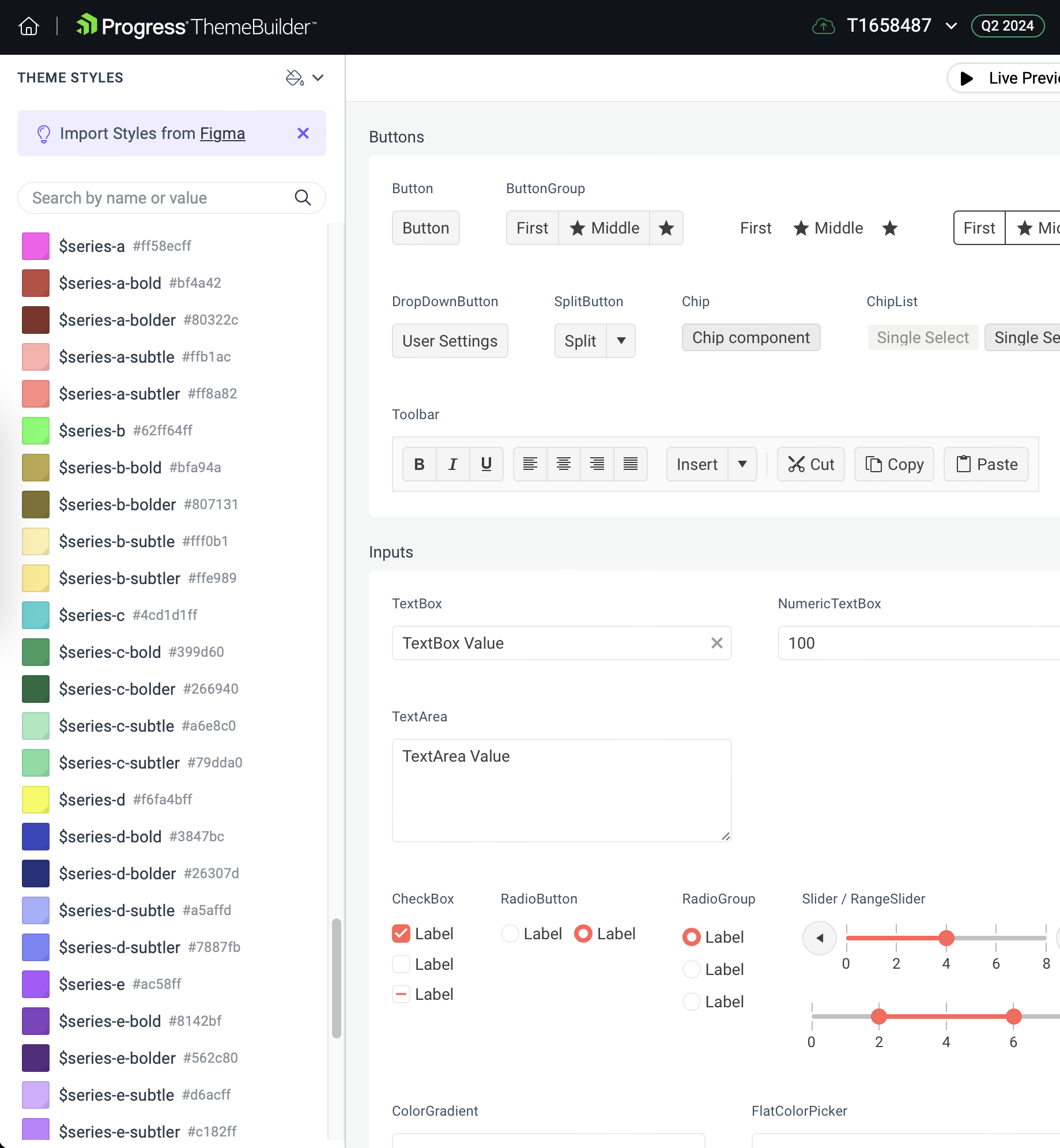Open the paint bucket theme styles icon
1060x1148 pixels.
pyautogui.click(x=295, y=78)
